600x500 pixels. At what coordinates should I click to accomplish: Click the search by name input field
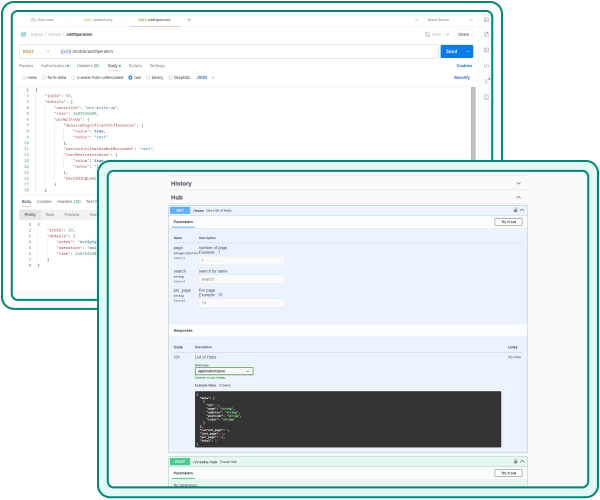[241, 279]
